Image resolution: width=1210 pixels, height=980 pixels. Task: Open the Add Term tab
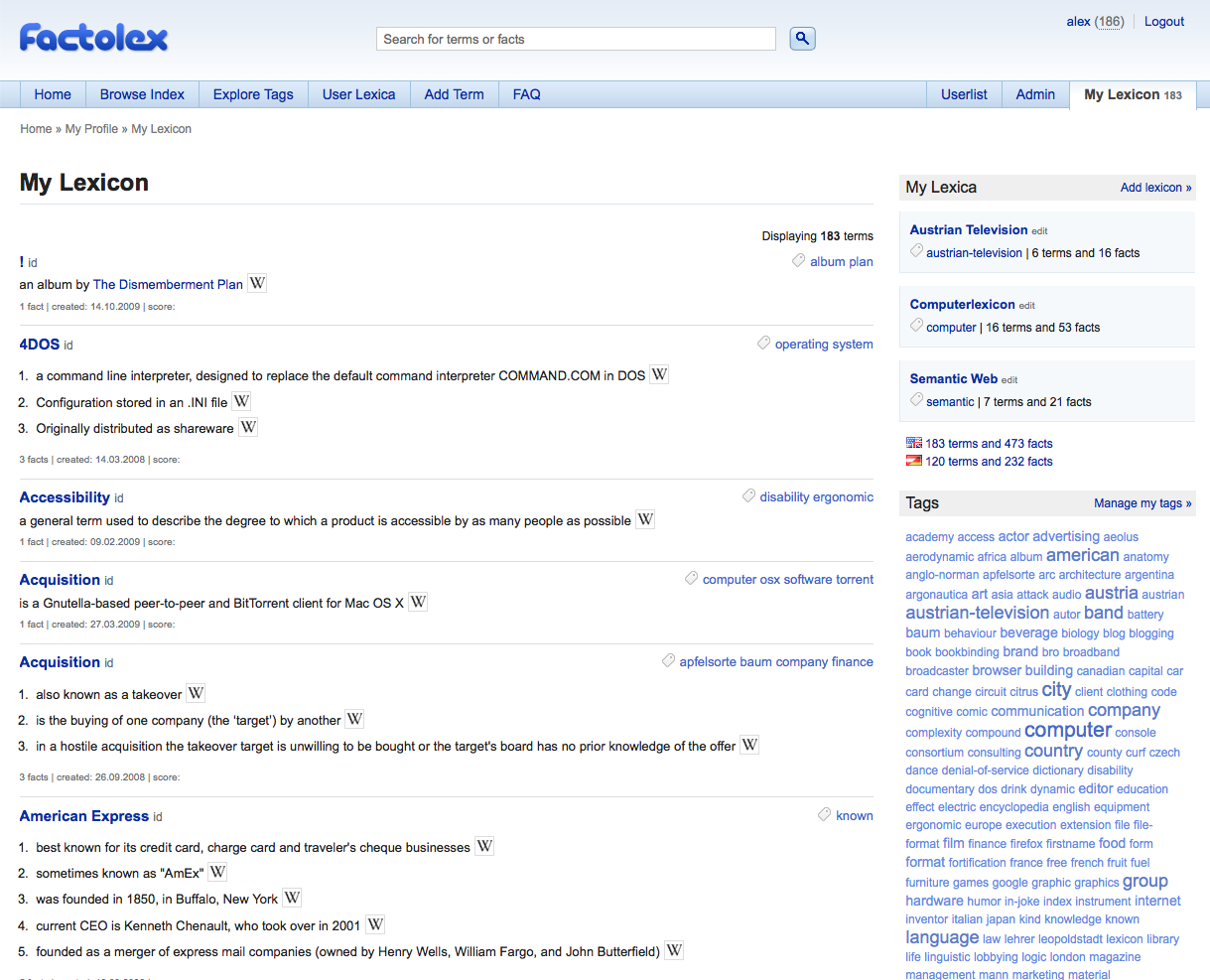(x=455, y=94)
